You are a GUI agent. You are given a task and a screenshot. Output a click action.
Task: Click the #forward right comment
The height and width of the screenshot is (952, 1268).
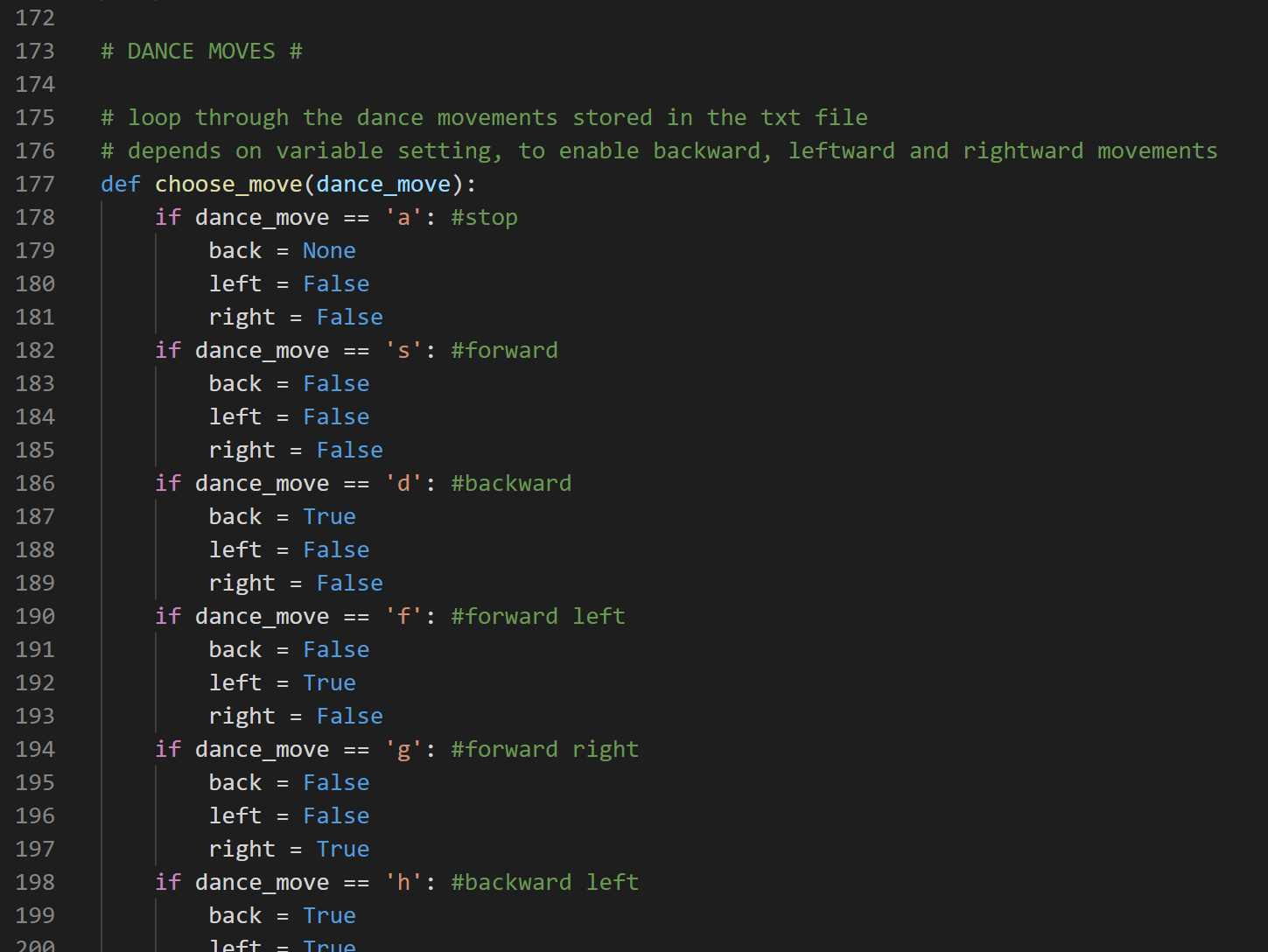[x=544, y=750]
